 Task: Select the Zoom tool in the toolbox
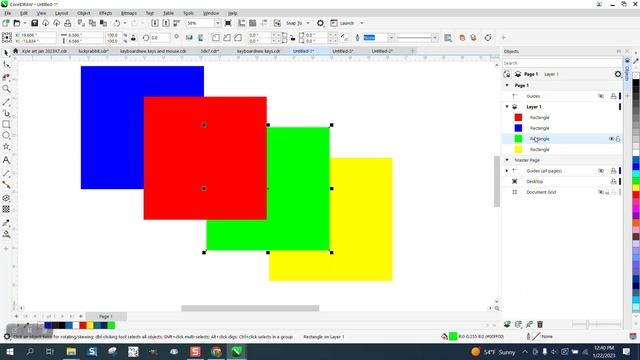click(6, 89)
